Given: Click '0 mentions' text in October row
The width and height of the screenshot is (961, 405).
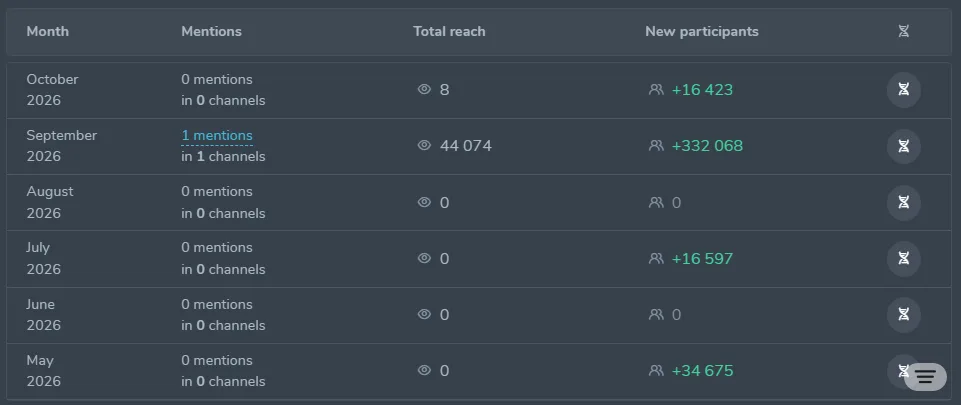Looking at the screenshot, I should [217, 80].
